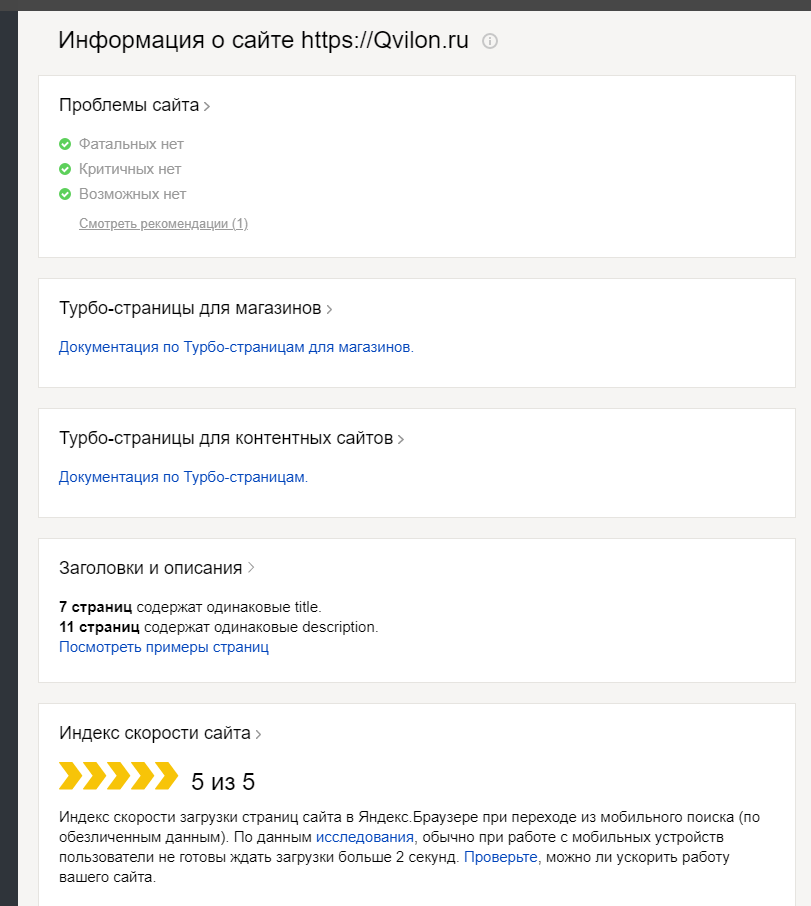
Task: Click Посмотреть примеры страниц link
Action: point(164,647)
